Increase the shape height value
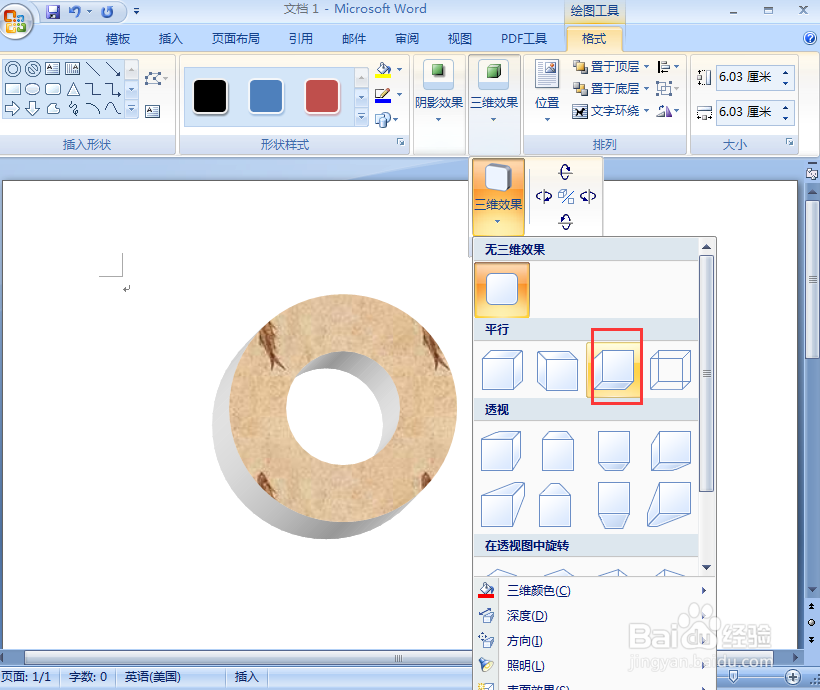The image size is (820, 690). 786,72
